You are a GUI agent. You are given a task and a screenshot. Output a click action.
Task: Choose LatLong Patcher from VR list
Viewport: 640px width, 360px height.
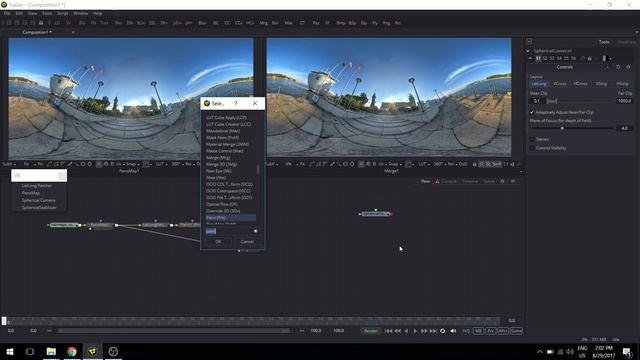click(37, 186)
